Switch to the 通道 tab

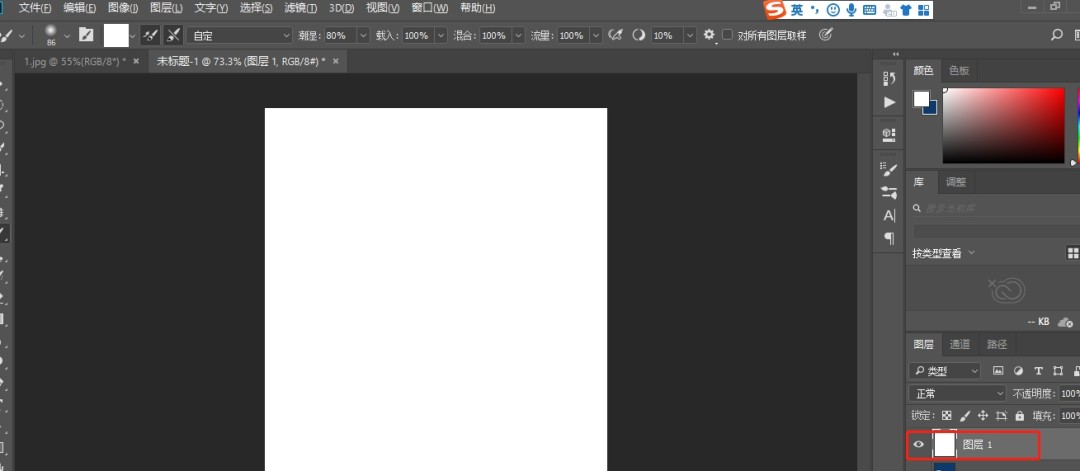tap(959, 344)
